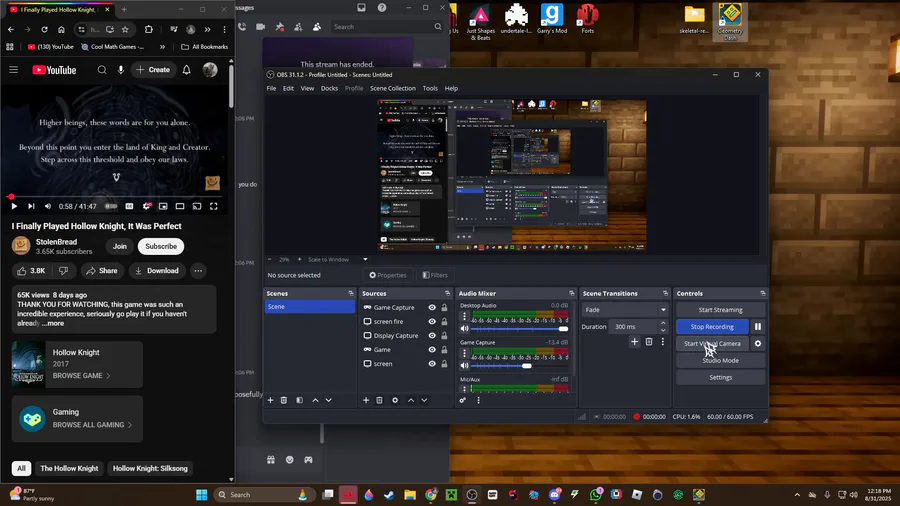This screenshot has height=506, width=900.
Task: Toggle visibility of Game Capture source
Action: click(432, 308)
